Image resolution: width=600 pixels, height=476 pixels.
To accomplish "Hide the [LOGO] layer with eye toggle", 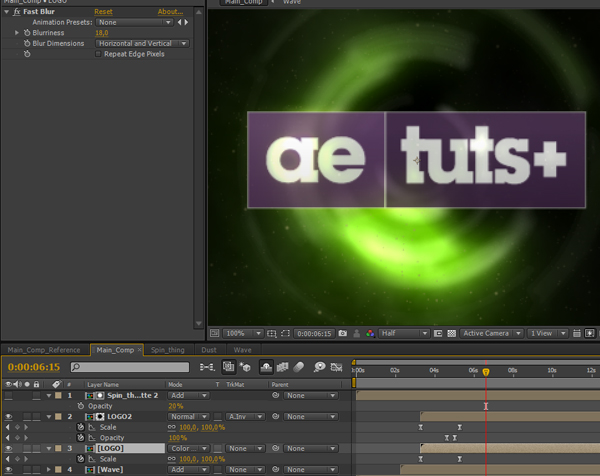I will 8,448.
